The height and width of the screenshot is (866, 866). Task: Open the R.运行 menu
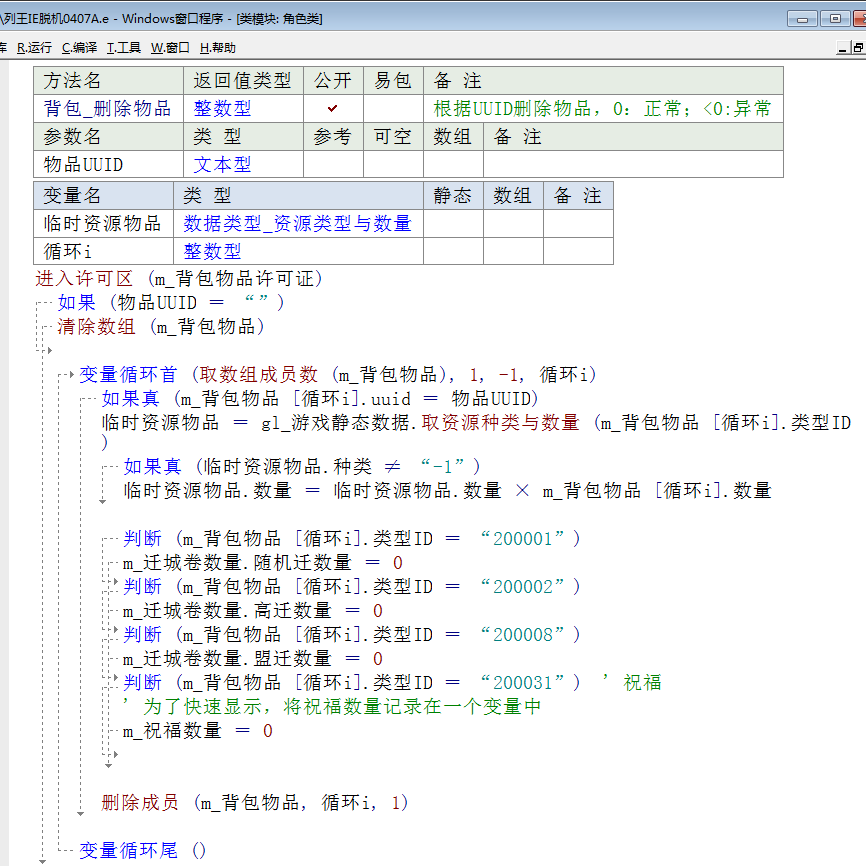(x=33, y=47)
